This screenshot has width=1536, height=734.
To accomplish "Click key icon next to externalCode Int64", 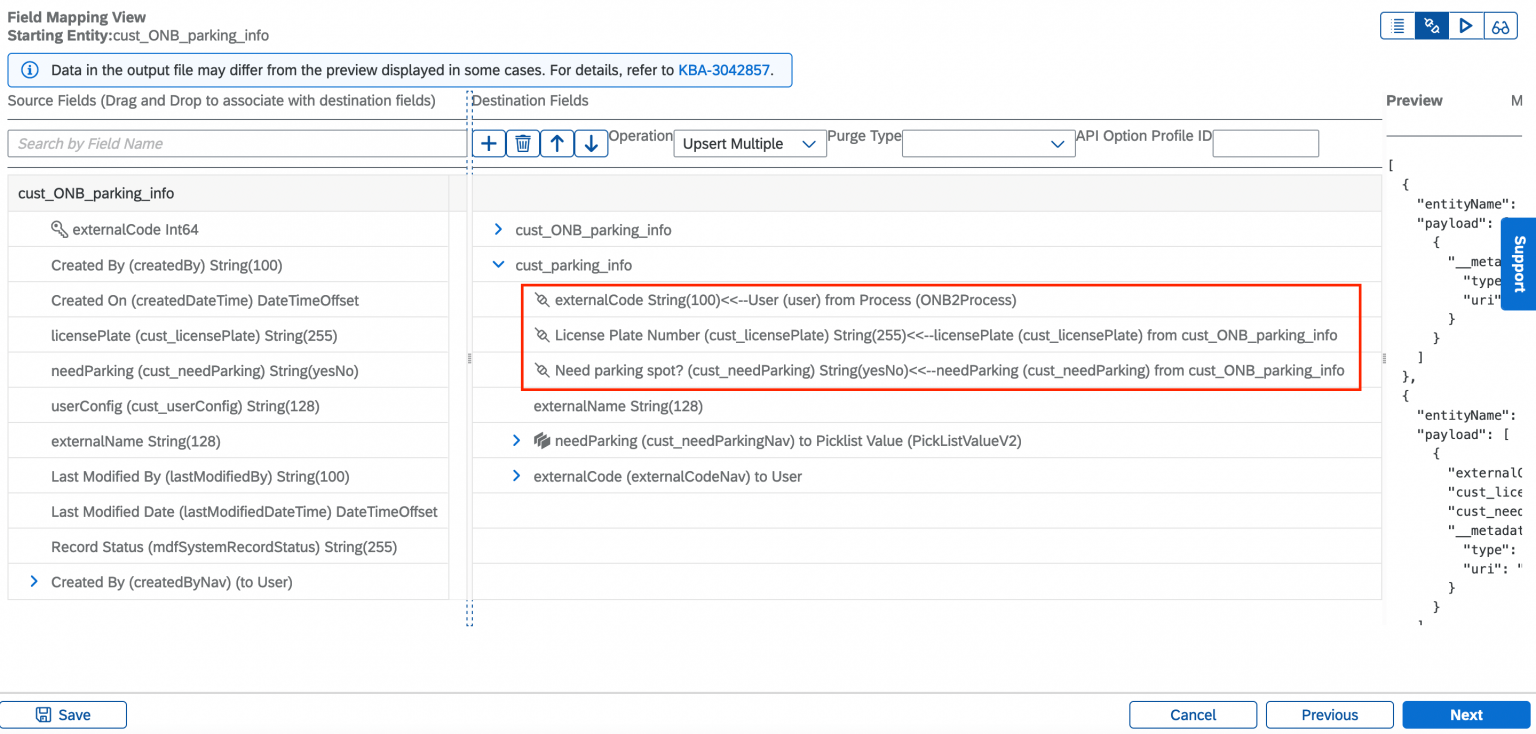I will tap(59, 229).
